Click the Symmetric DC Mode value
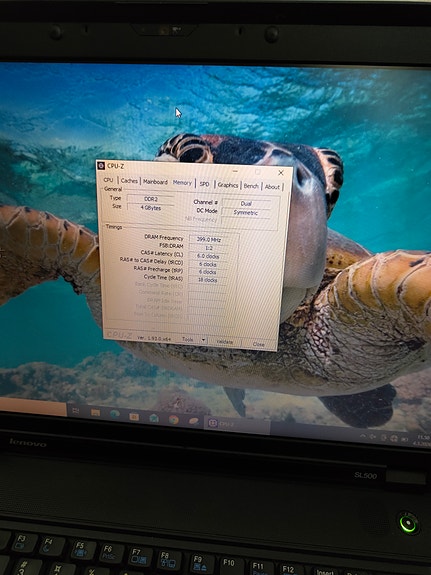 click(x=246, y=213)
